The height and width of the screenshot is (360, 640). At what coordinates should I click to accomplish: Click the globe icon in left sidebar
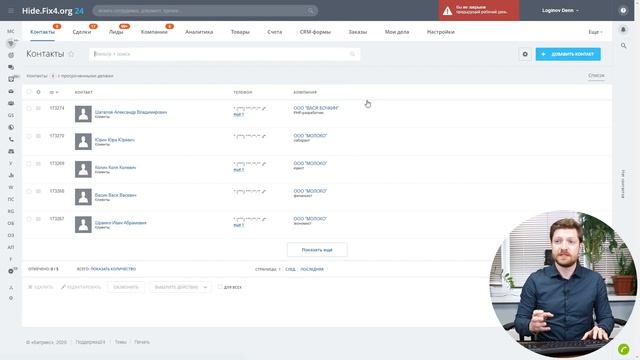[x=11, y=127]
